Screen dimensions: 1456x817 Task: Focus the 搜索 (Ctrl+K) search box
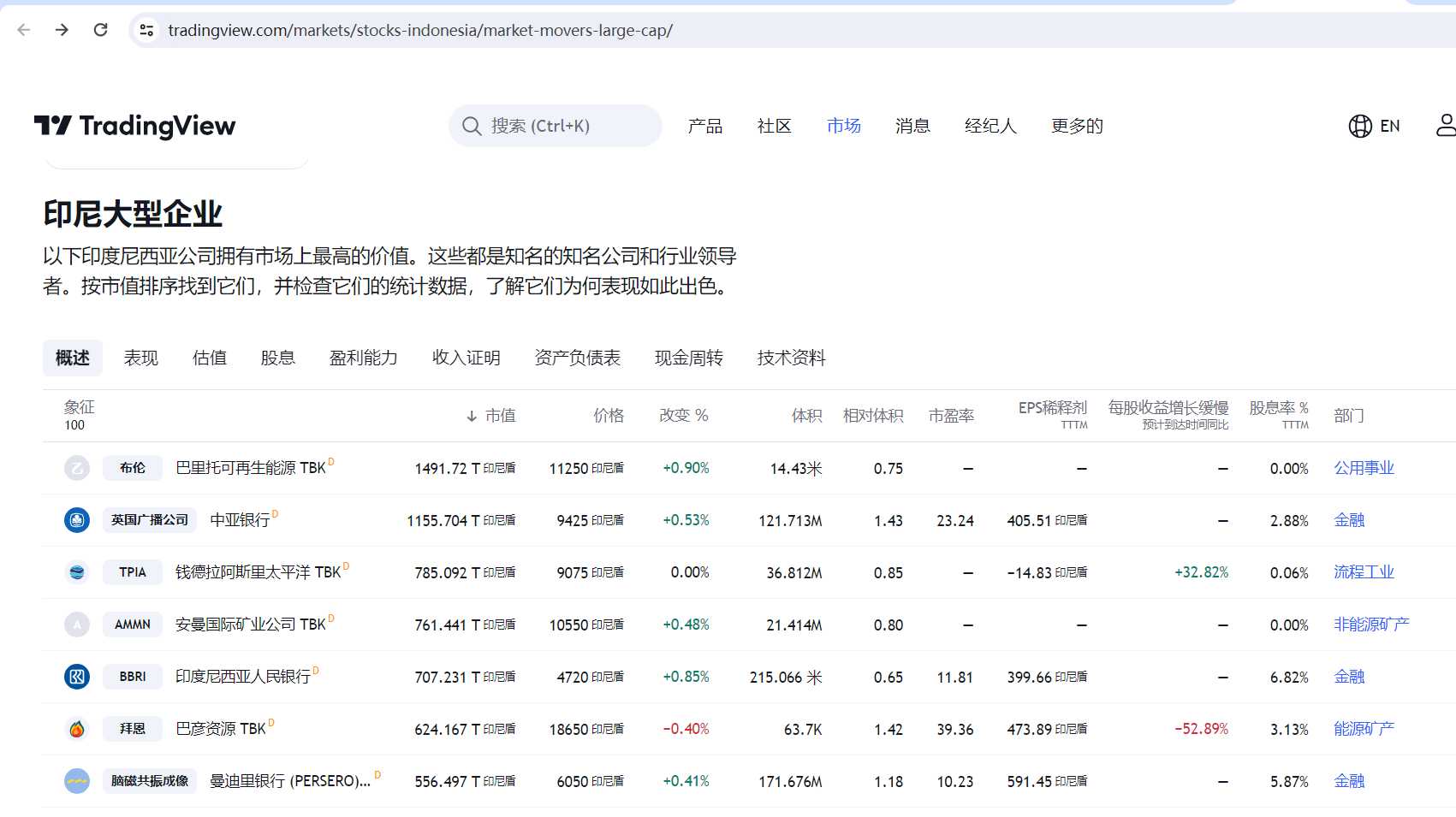coord(556,126)
